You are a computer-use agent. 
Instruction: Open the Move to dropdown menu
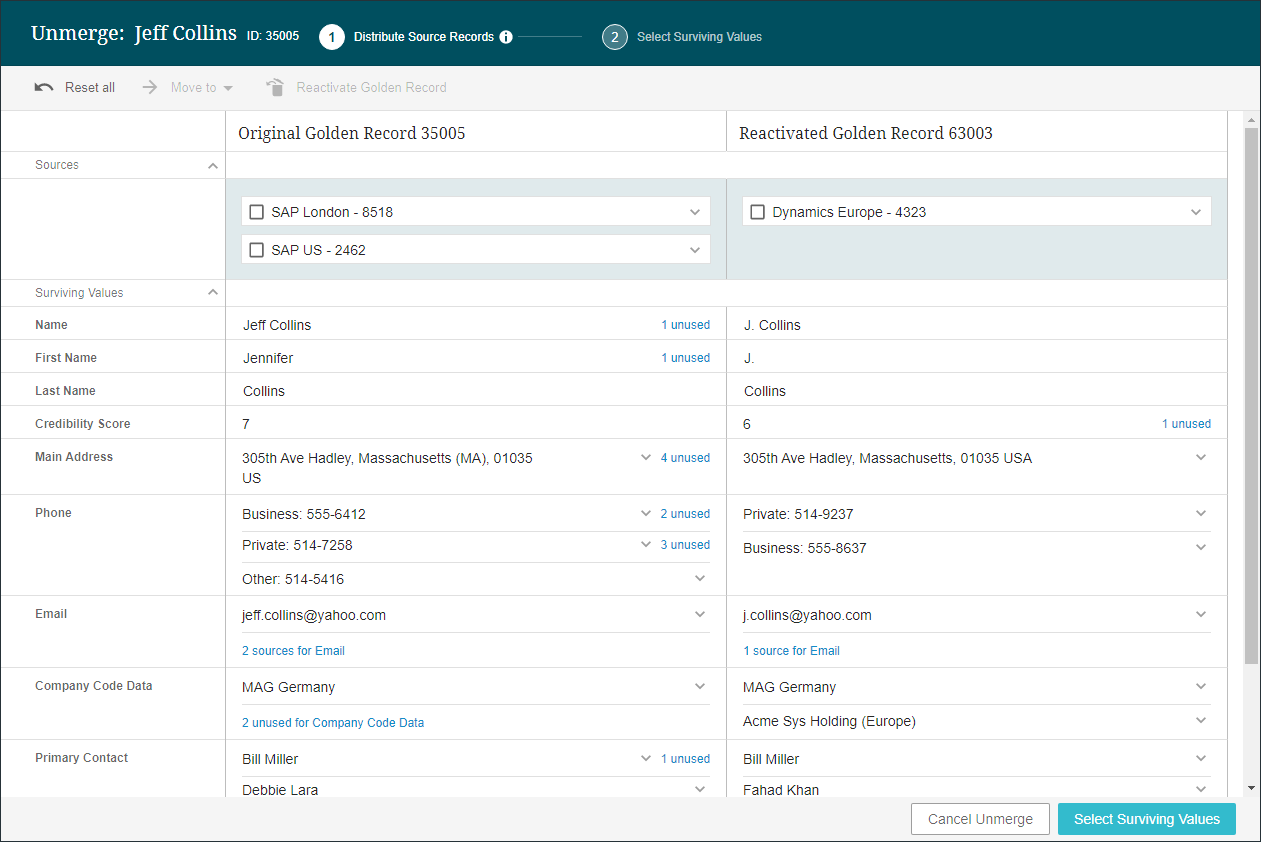(x=228, y=88)
